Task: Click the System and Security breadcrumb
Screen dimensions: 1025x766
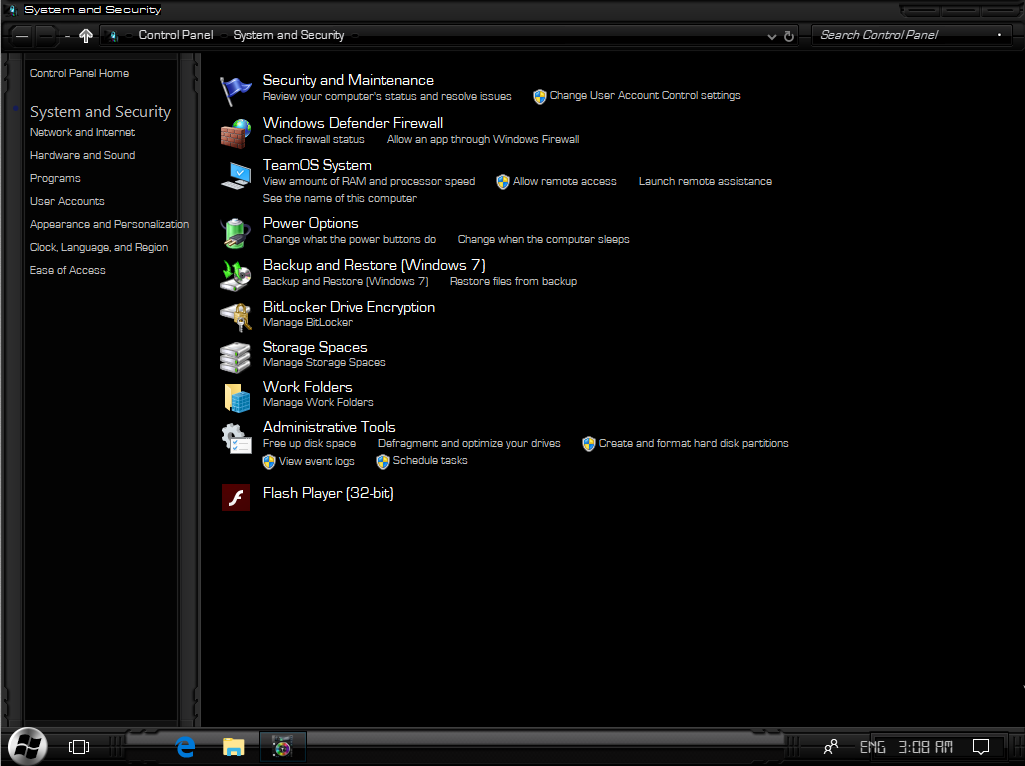Action: coord(289,35)
